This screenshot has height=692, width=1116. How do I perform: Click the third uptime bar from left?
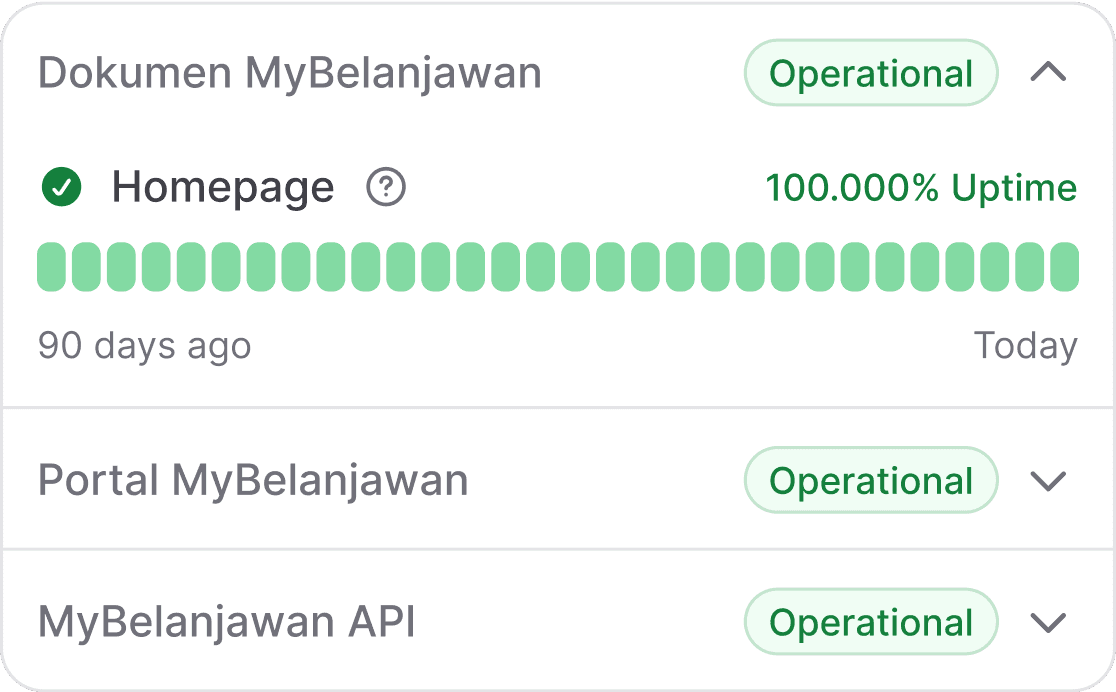click(x=121, y=267)
